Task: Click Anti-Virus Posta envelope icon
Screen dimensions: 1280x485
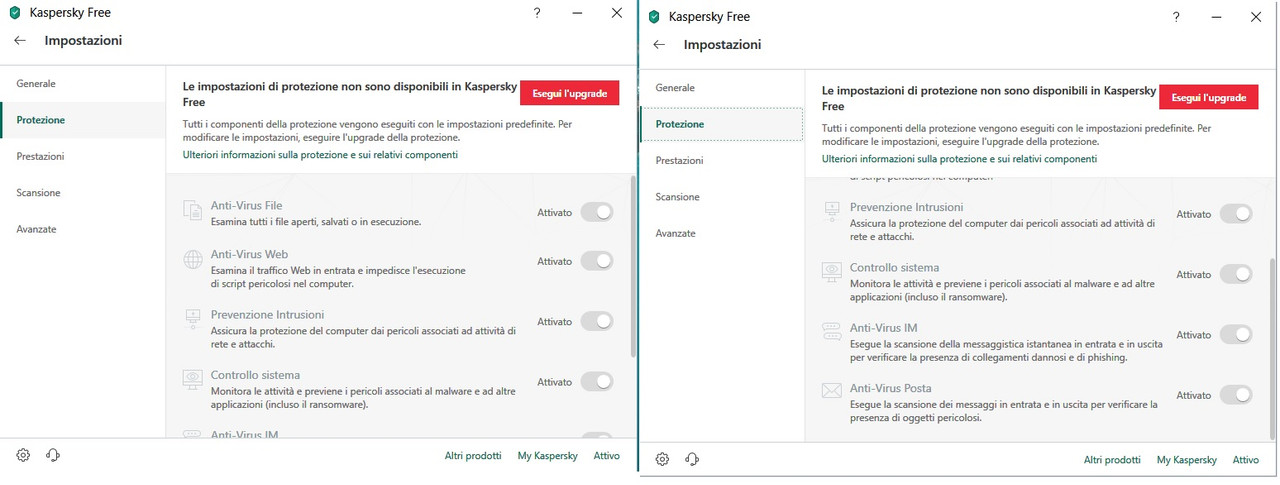Action: tap(831, 391)
